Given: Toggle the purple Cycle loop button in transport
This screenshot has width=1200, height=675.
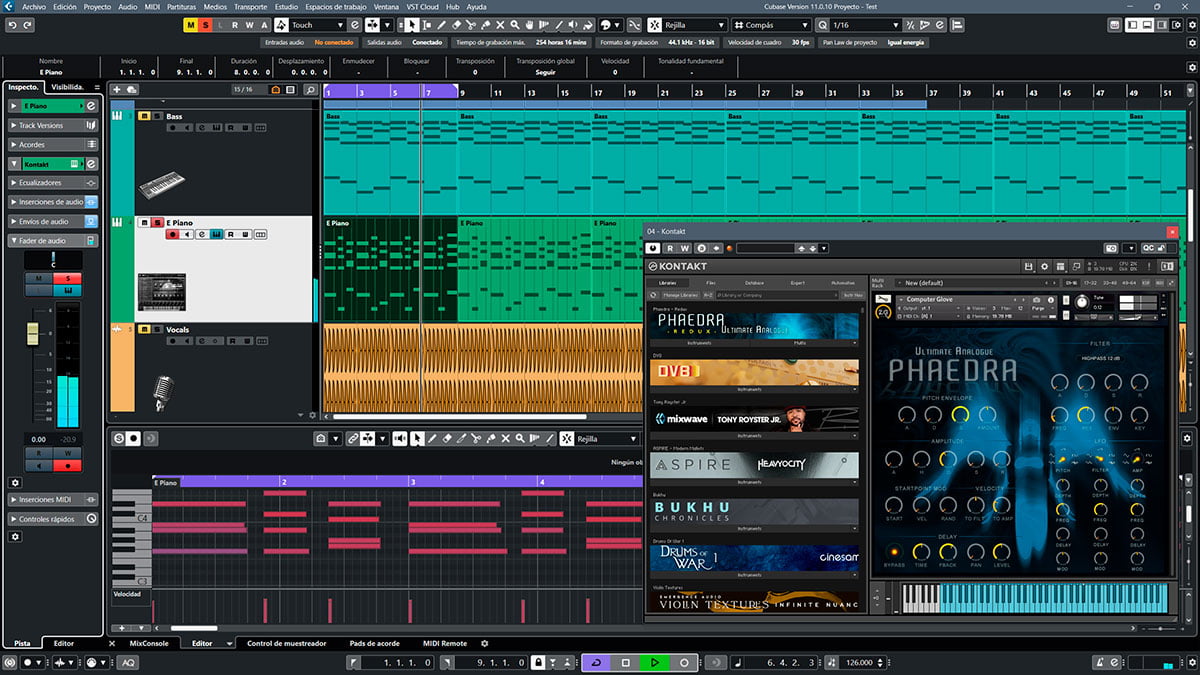Looking at the screenshot, I should point(596,662).
